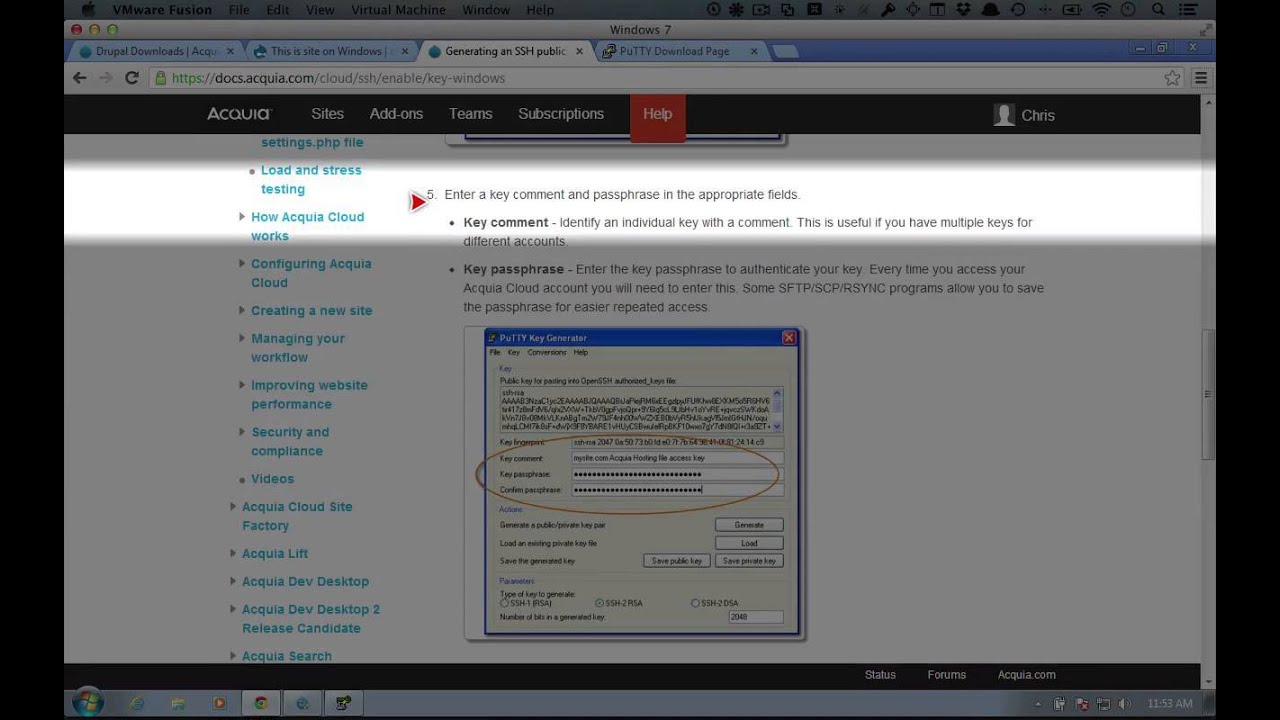Expand Security and compliance arrow
Screen dimensions: 1280x720
coord(242,432)
